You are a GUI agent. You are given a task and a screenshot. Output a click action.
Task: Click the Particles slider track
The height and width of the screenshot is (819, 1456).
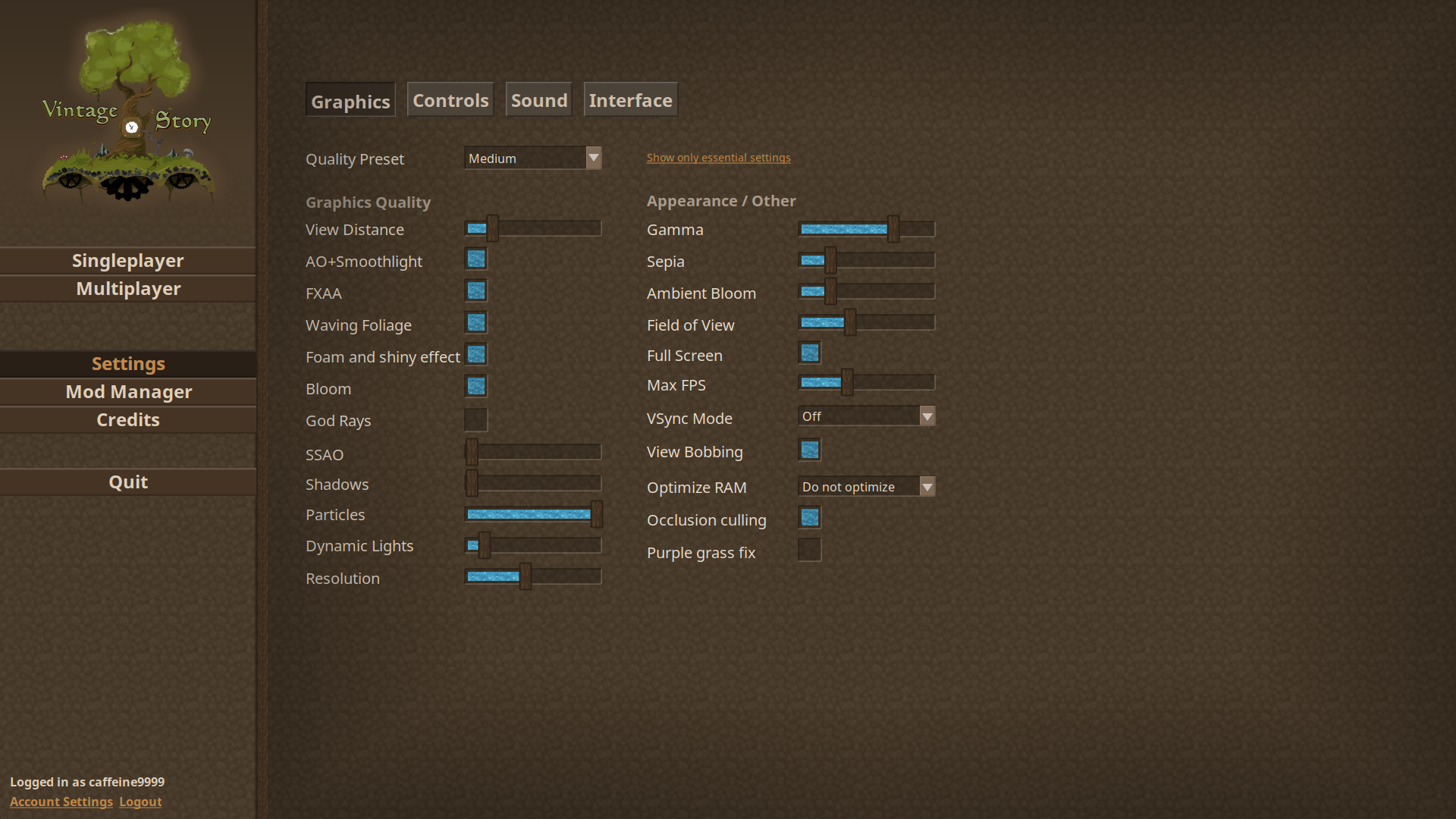point(531,515)
